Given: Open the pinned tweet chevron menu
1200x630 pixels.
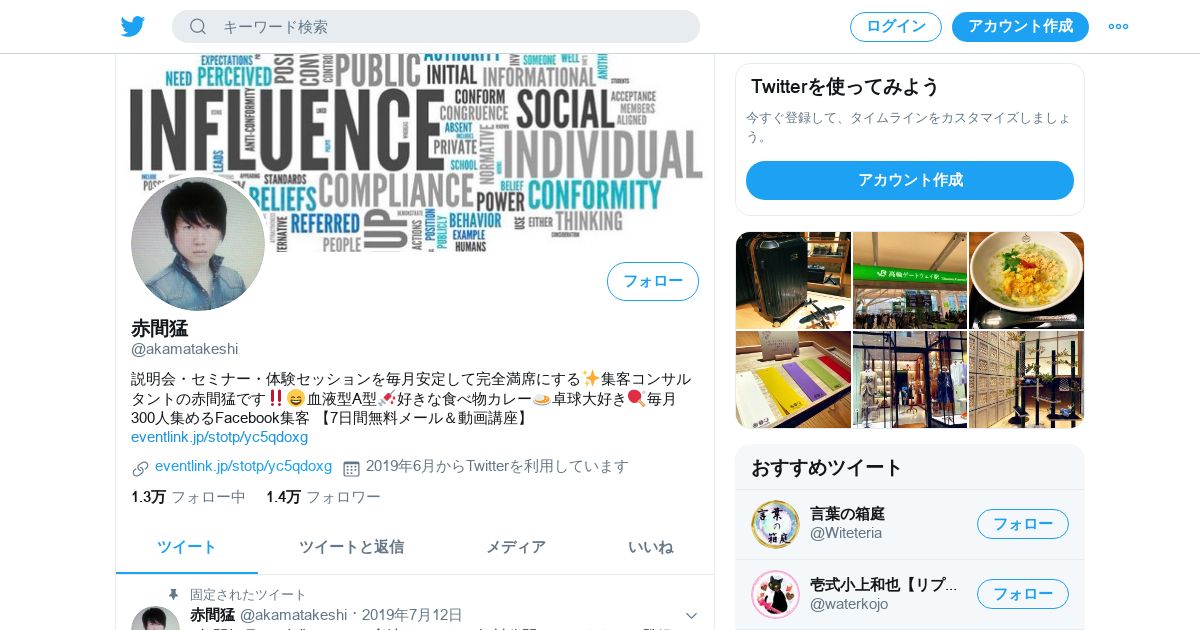Looking at the screenshot, I should pos(691,615).
